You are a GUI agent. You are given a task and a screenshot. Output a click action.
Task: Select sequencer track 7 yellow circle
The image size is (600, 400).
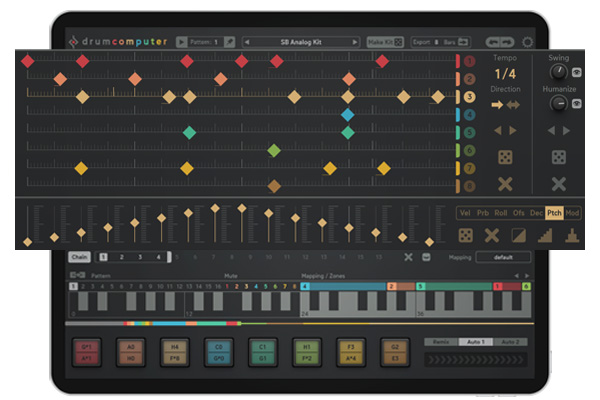tap(470, 168)
